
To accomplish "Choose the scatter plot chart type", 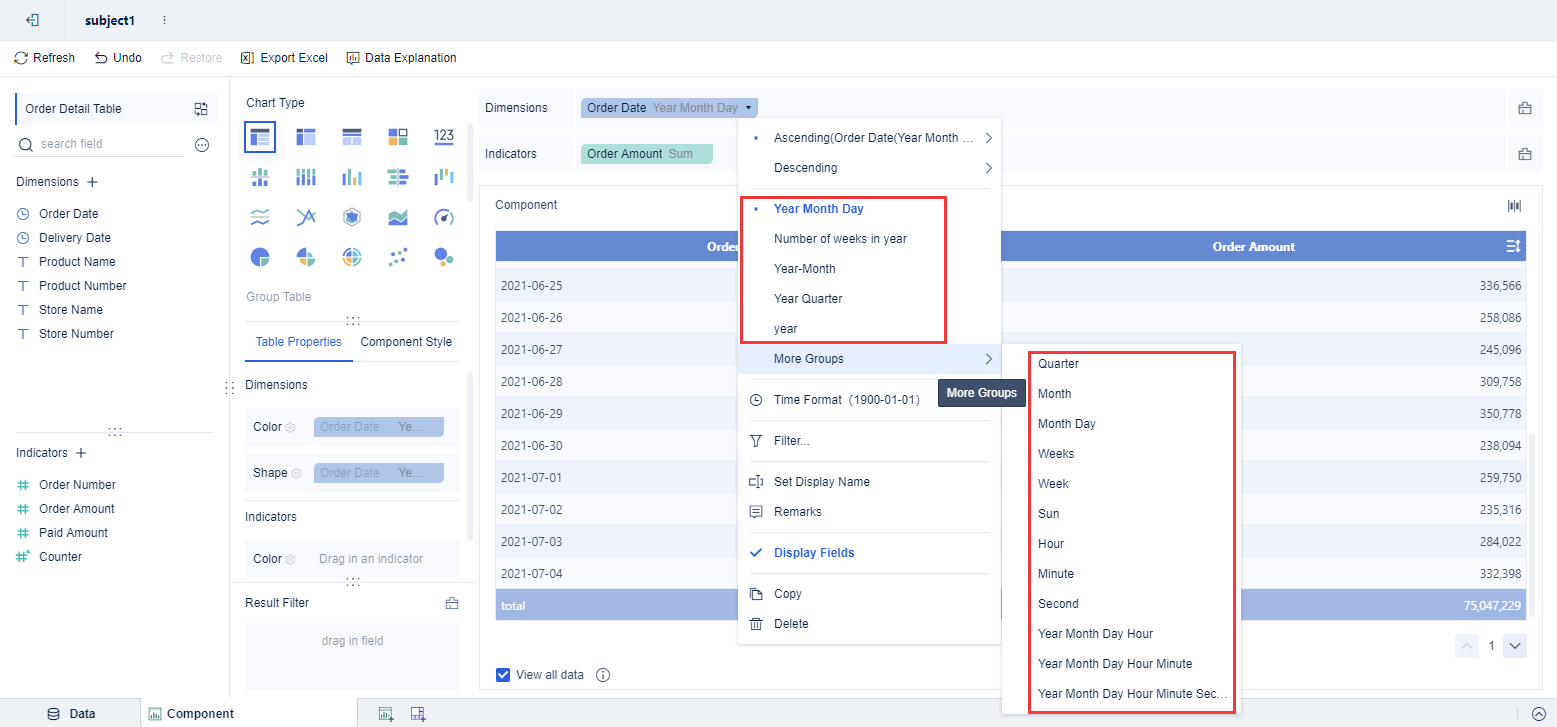I will coord(397,256).
